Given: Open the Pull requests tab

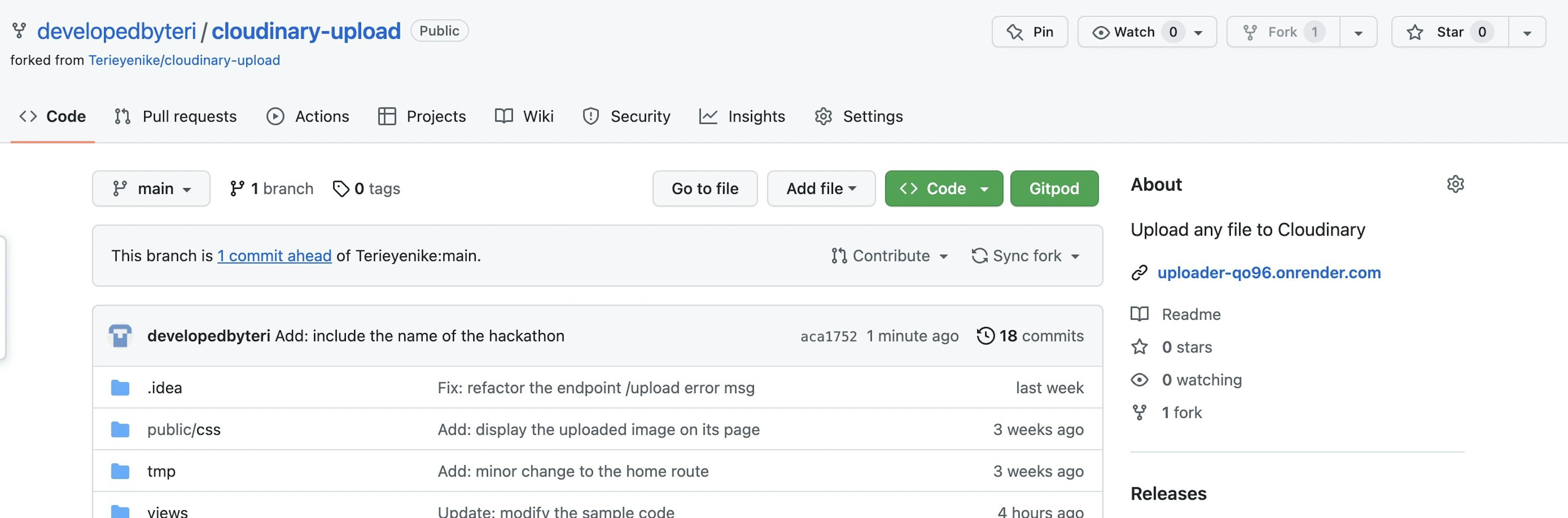Looking at the screenshot, I should coord(175,116).
